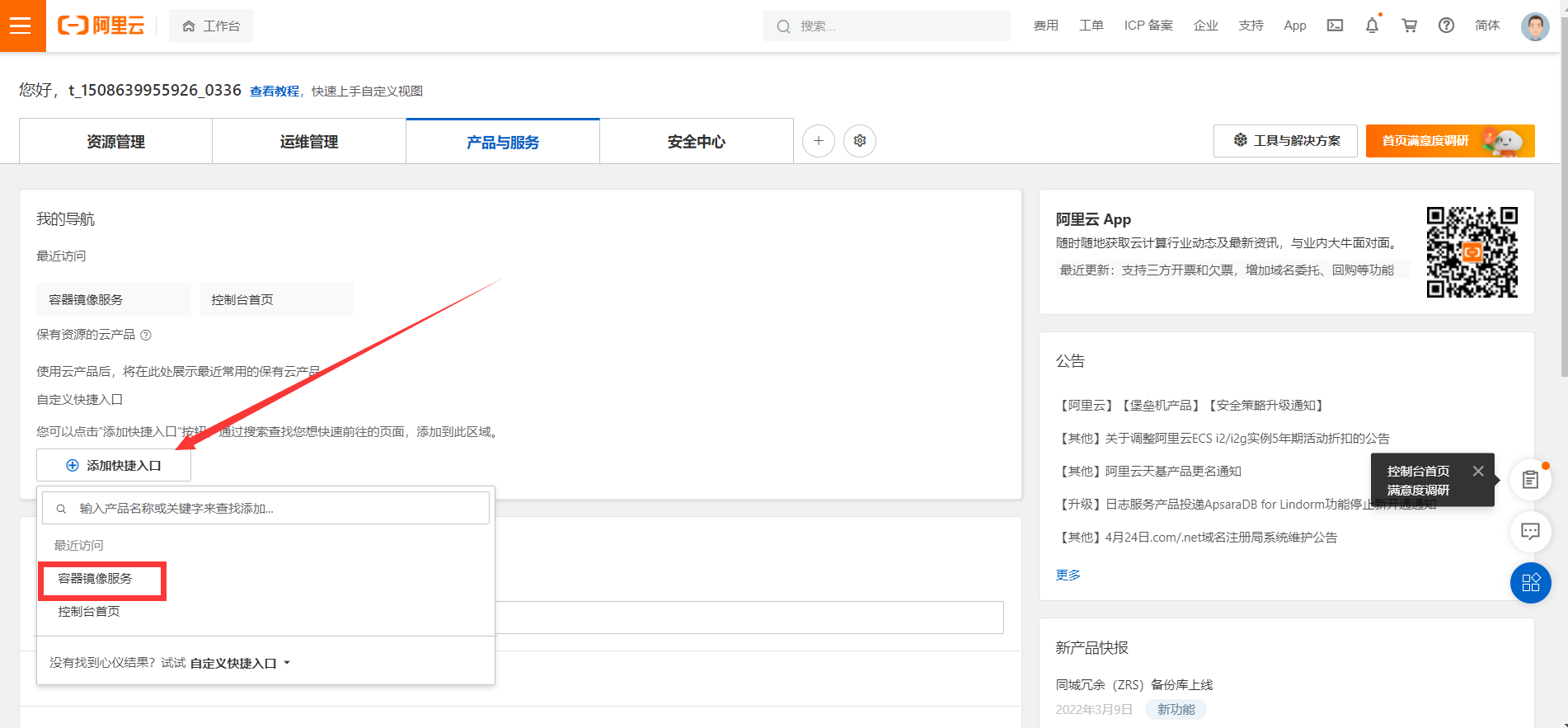Open the feedback chat floating icon

[x=1530, y=531]
